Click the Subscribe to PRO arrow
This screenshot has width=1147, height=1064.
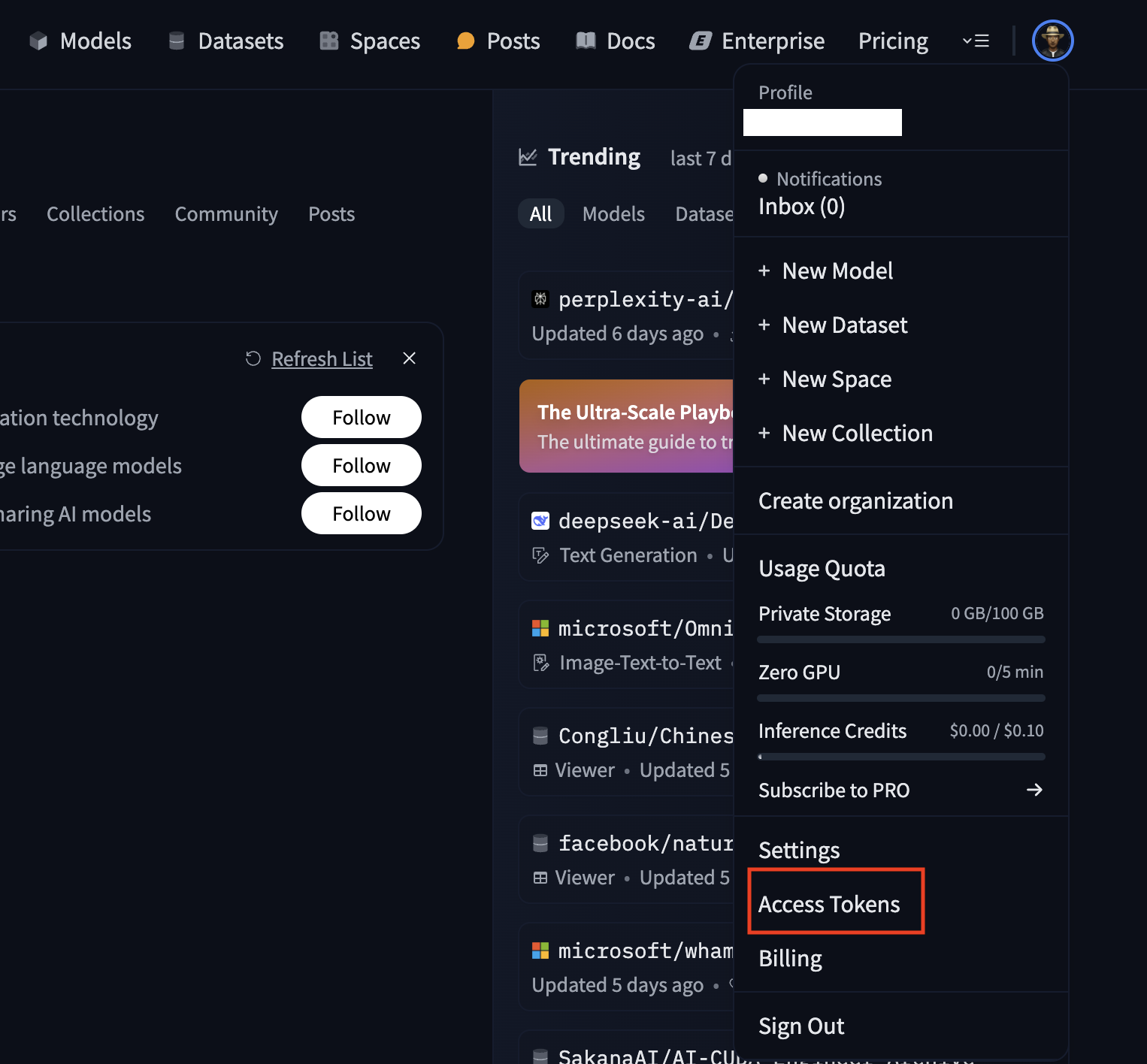coord(1035,790)
